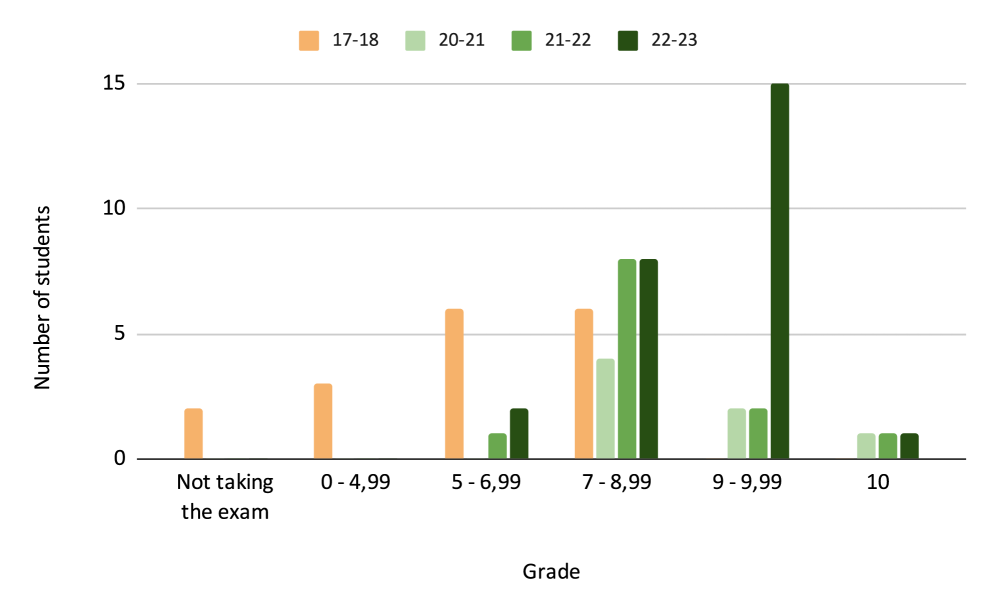The height and width of the screenshot is (616, 997).
Task: Select the medium green 21-22 bar in 7 - 8,99
Action: coord(627,359)
